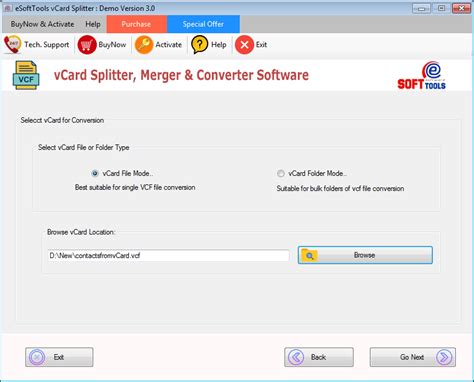This screenshot has width=474, height=382.
Task: Click the eSoftTools logo
Action: click(x=422, y=76)
